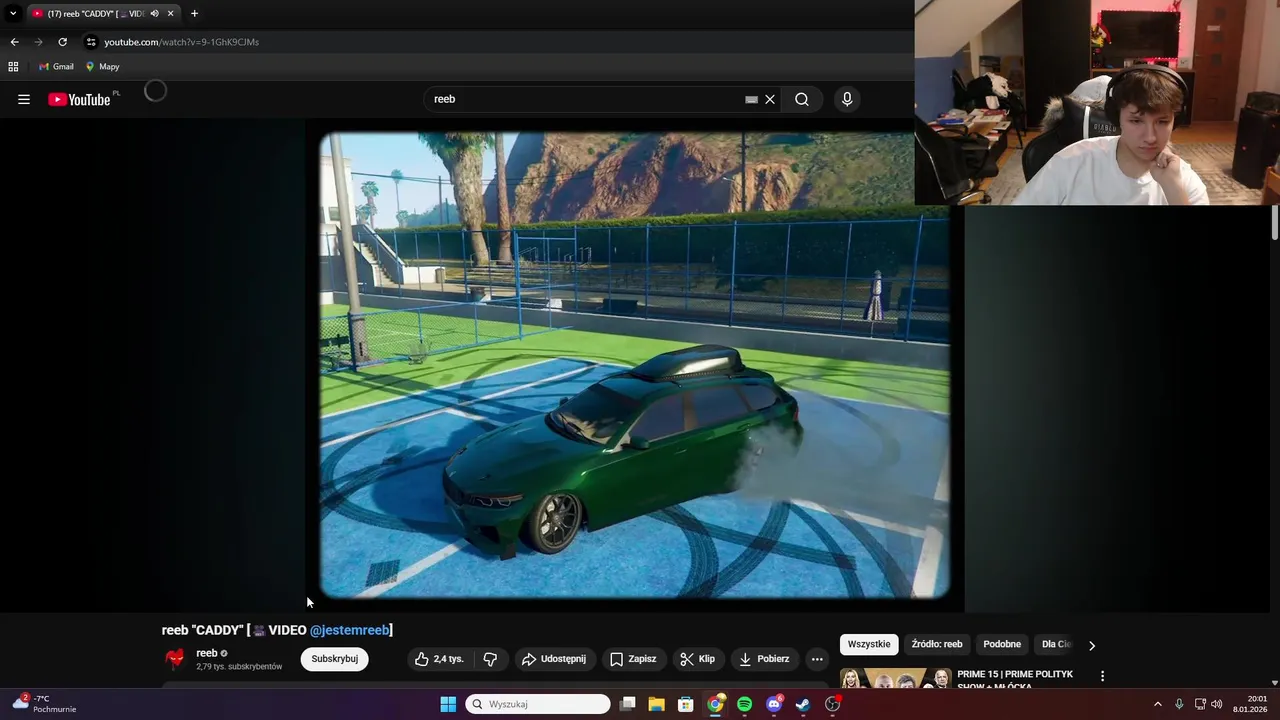
Task: Activate voice search microphone
Action: point(847,99)
